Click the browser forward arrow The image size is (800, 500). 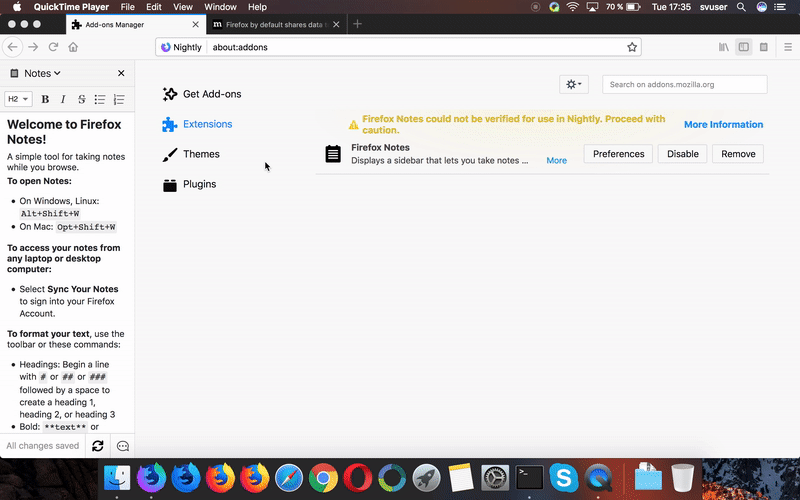pos(33,47)
